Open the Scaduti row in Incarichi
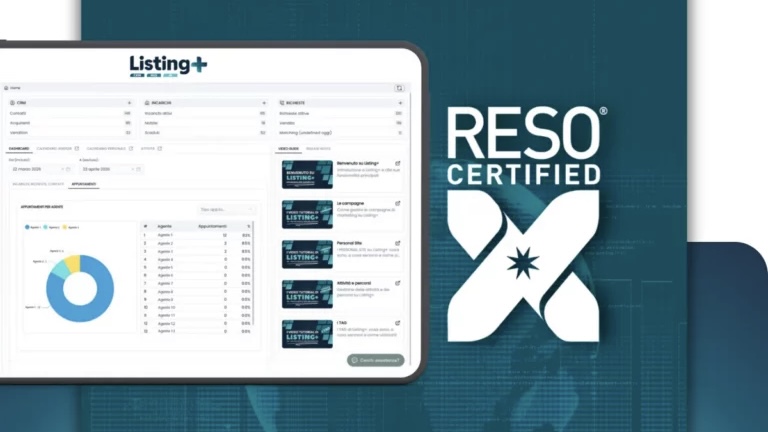 (x=205, y=133)
